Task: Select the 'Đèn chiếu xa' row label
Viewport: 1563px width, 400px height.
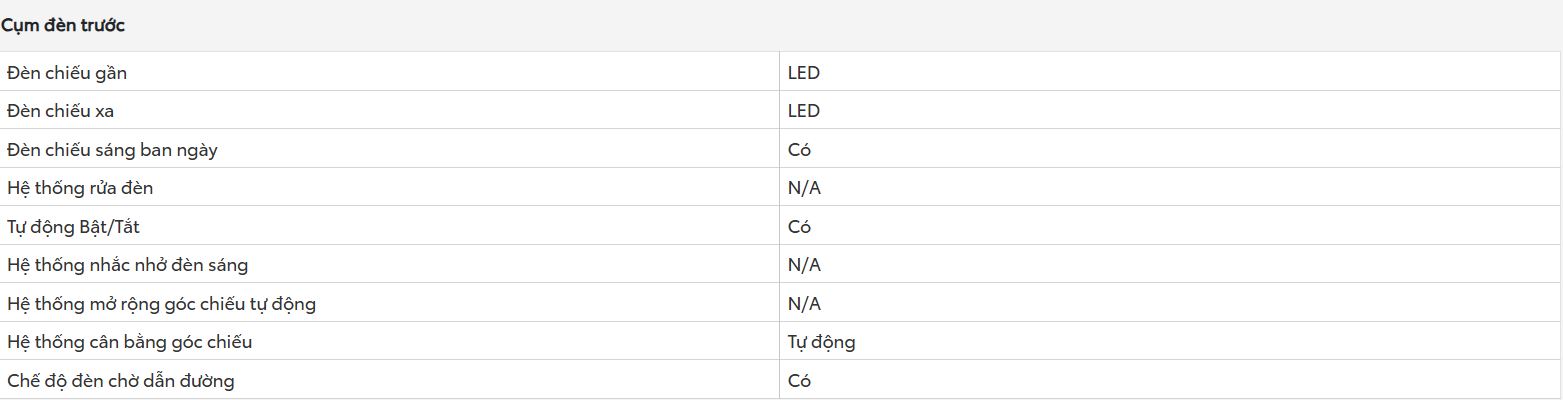Action: coord(60,111)
